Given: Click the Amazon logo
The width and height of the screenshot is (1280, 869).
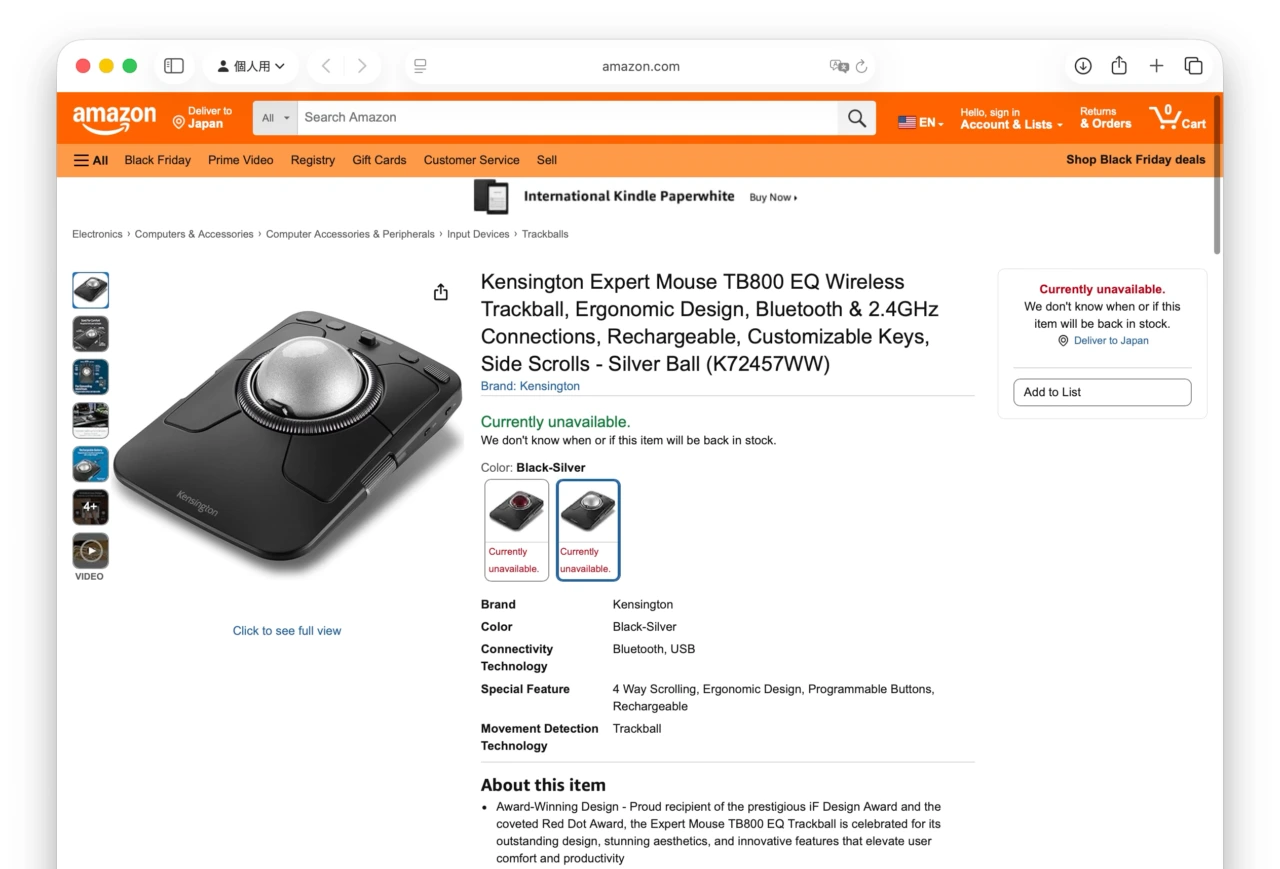Looking at the screenshot, I should (113, 117).
